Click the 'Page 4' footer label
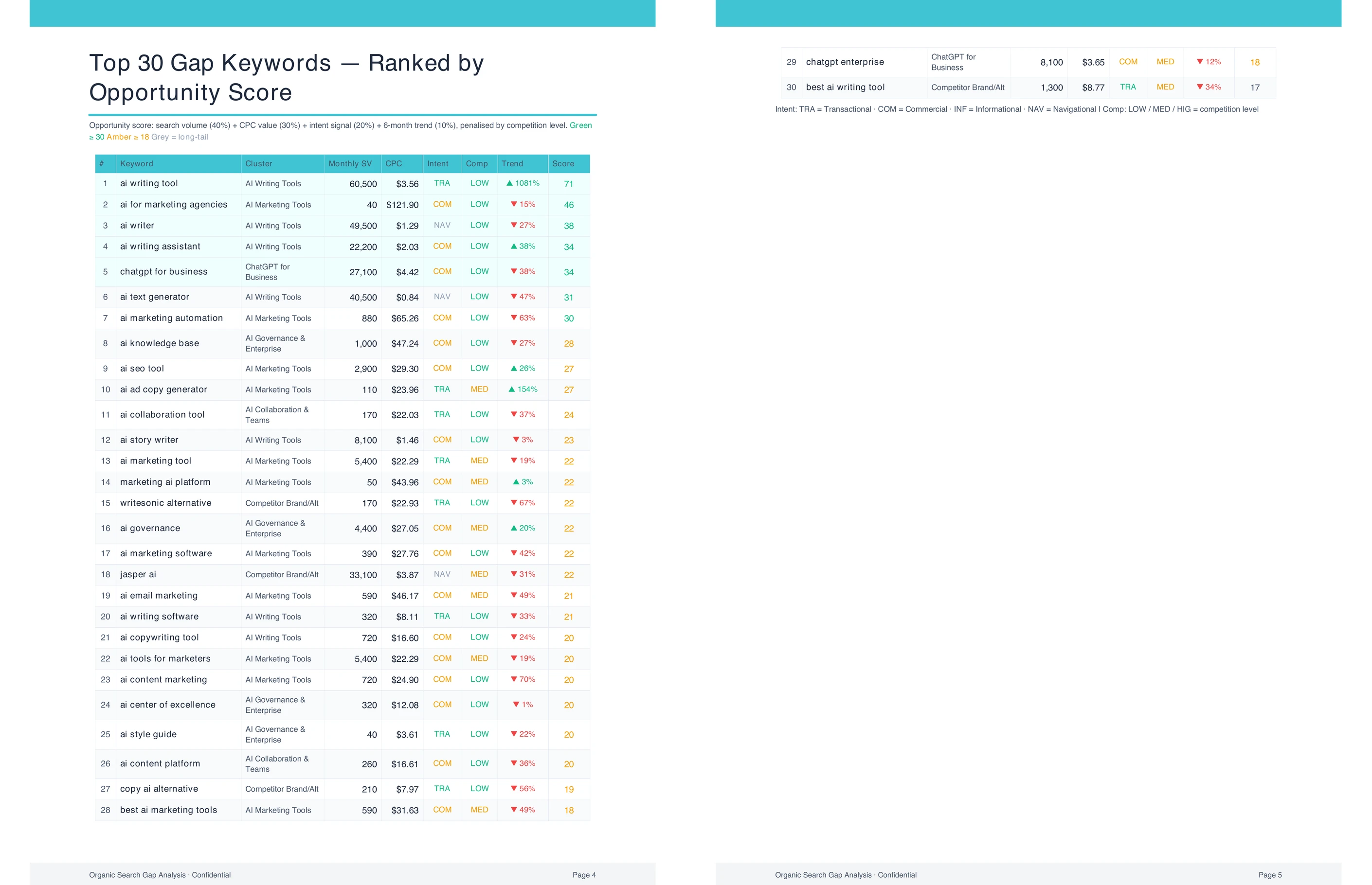1372x885 pixels. pos(584,875)
